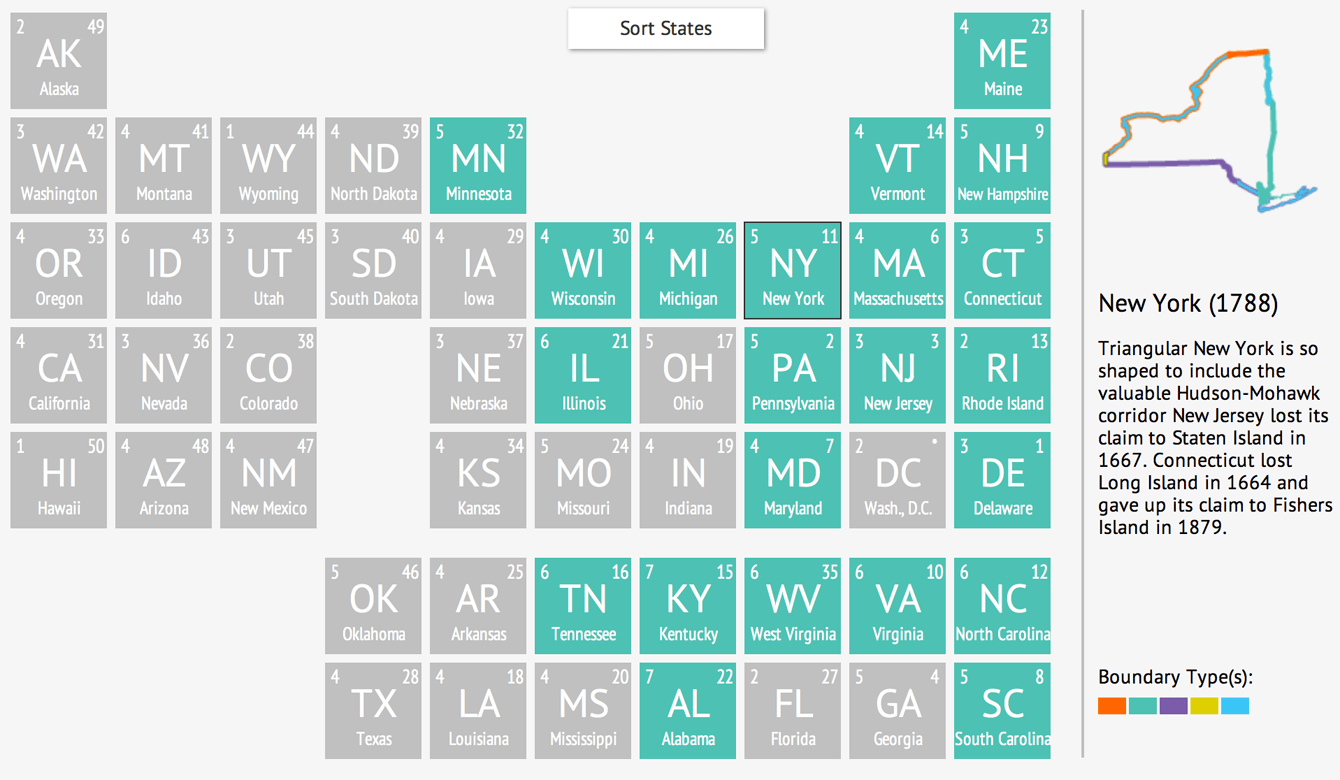Click the orange boundary type swatch
The width and height of the screenshot is (1340, 780).
1112,706
